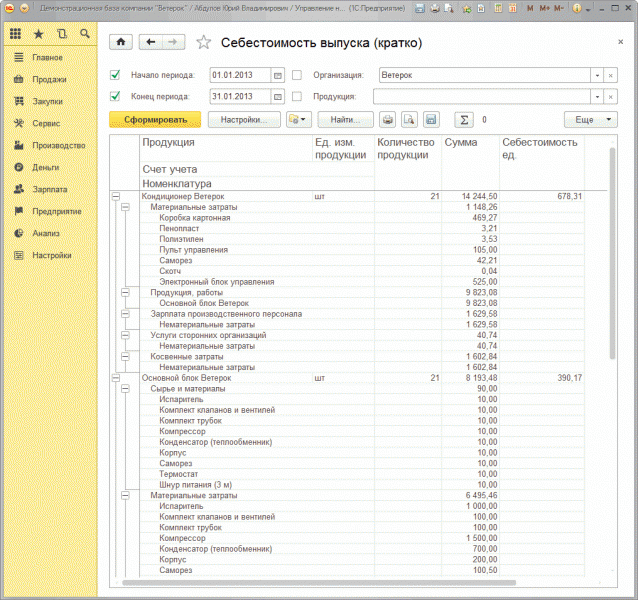The height and width of the screenshot is (600, 638).
Task: Collapse the Сырье и материалы group
Action: (125, 389)
